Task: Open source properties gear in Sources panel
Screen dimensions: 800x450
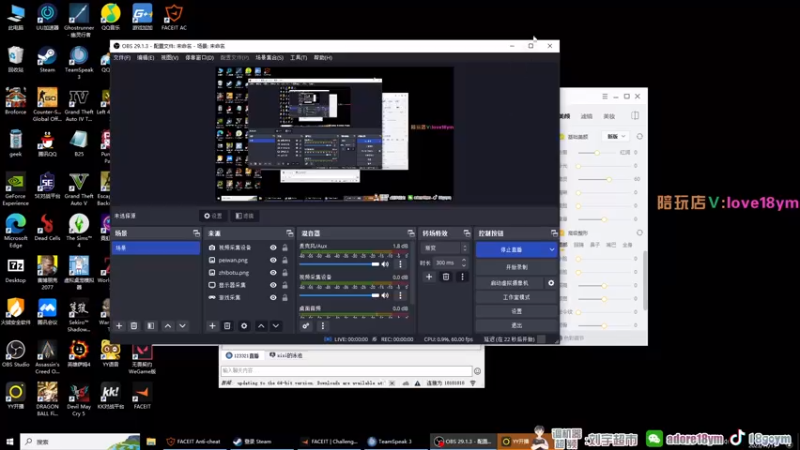Action: (x=244, y=326)
